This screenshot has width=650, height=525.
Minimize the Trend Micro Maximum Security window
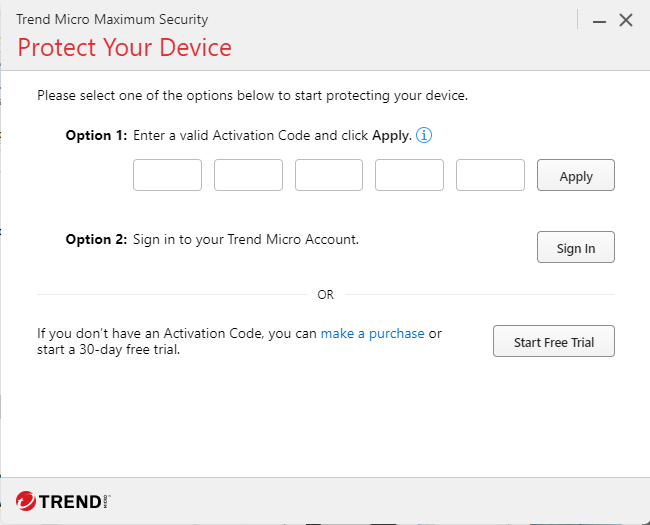[x=598, y=20]
